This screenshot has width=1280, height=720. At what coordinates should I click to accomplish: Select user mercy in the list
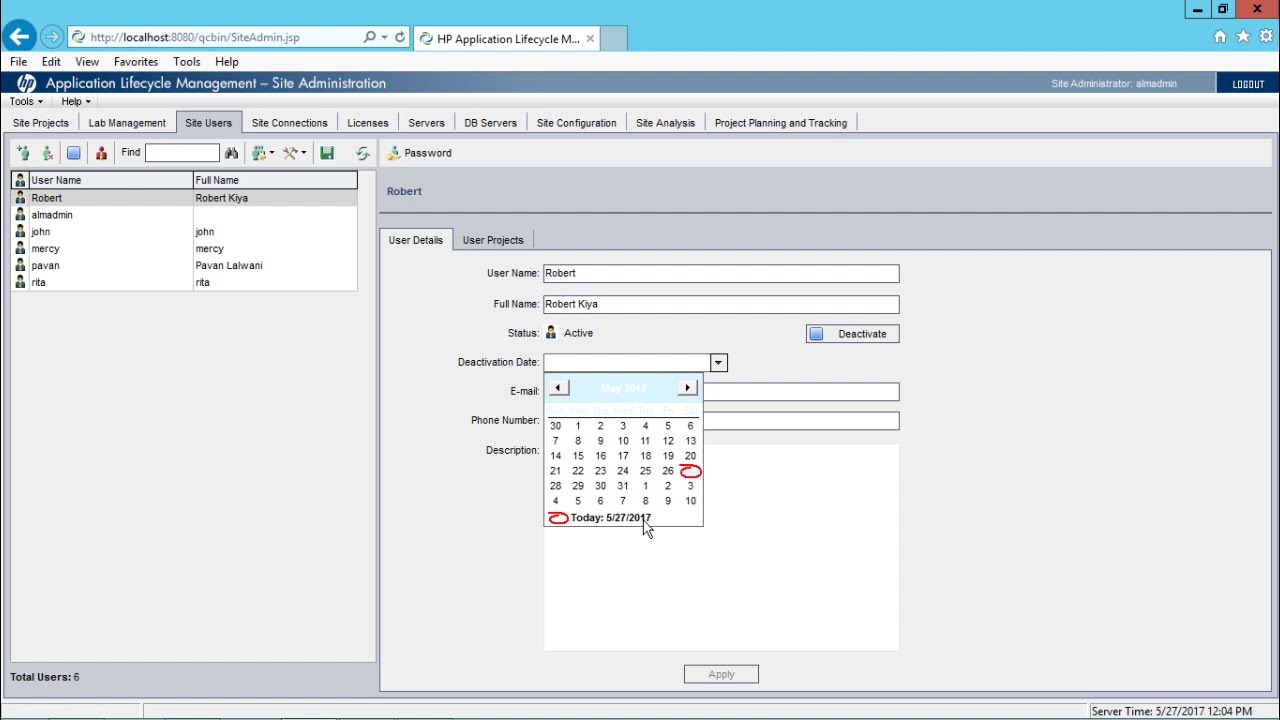[x=184, y=249]
